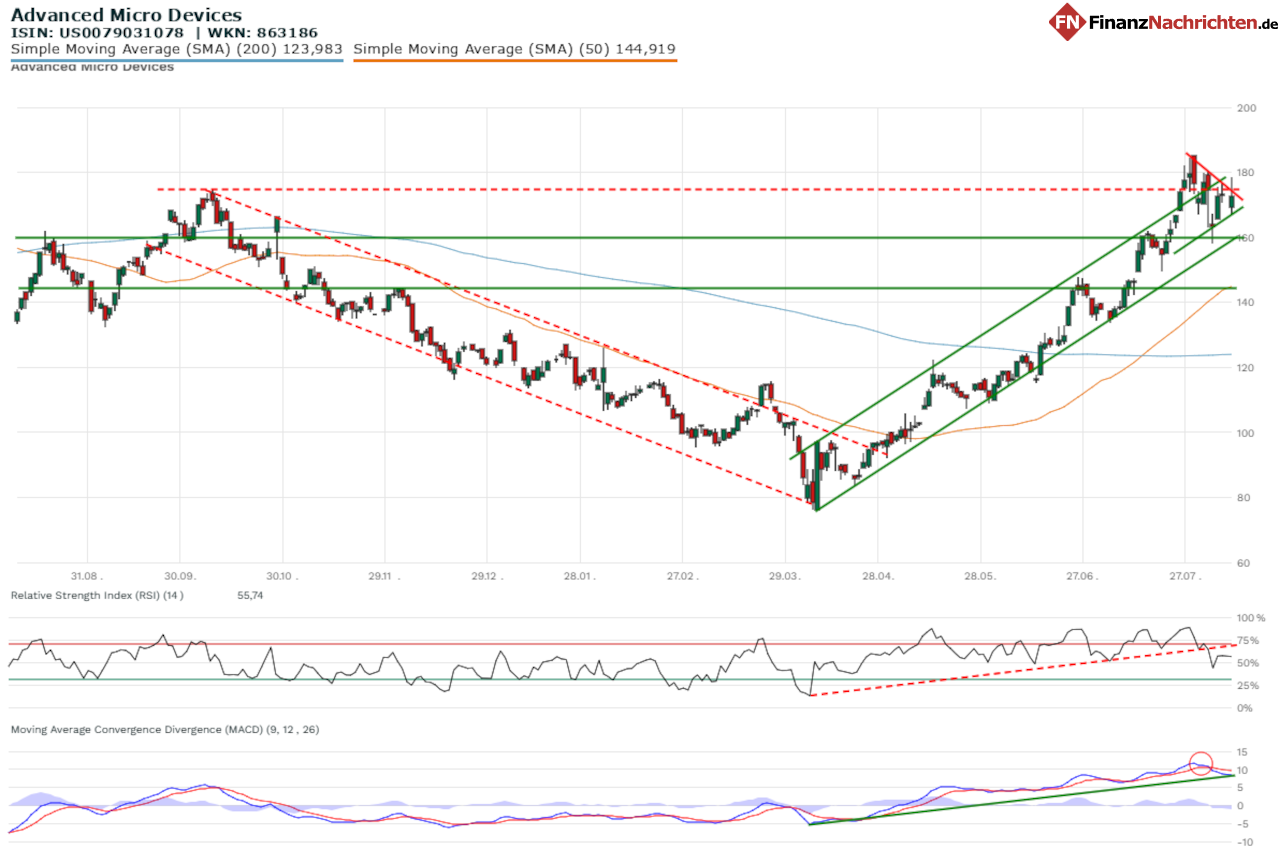This screenshot has height=850, width=1280.
Task: Click the orange SMA 50 legend line
Action: click(515, 60)
